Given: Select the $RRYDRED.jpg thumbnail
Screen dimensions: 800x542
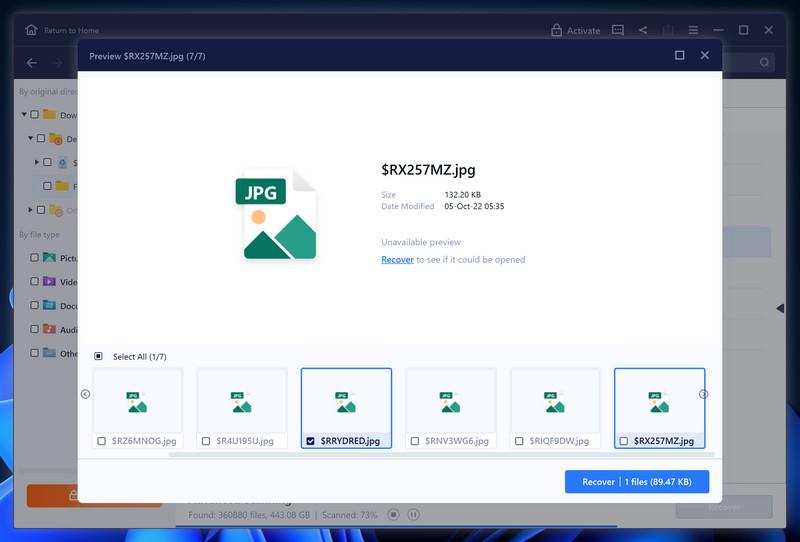Looking at the screenshot, I should click(346, 408).
